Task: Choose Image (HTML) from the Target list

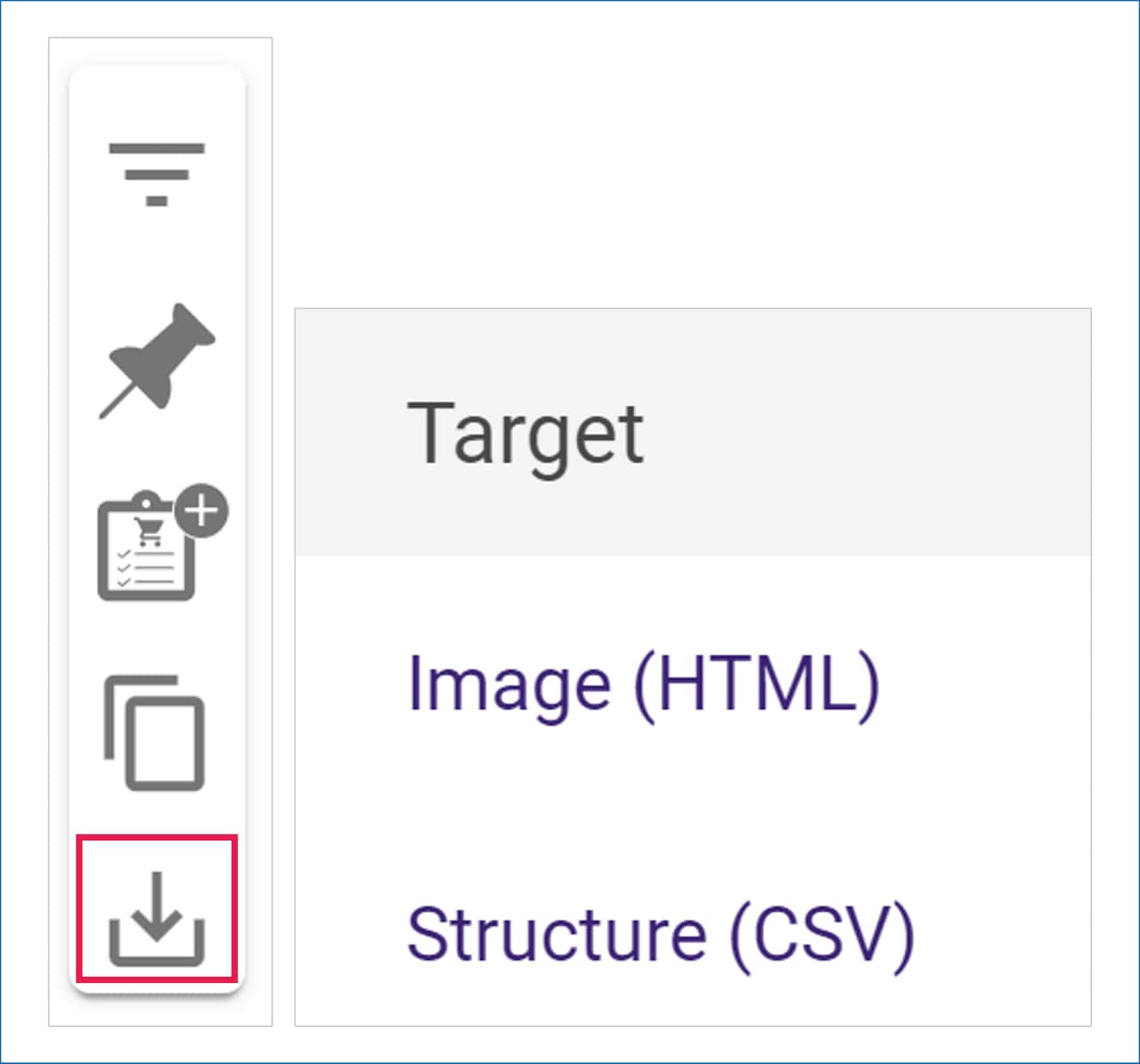Action: coord(643,684)
